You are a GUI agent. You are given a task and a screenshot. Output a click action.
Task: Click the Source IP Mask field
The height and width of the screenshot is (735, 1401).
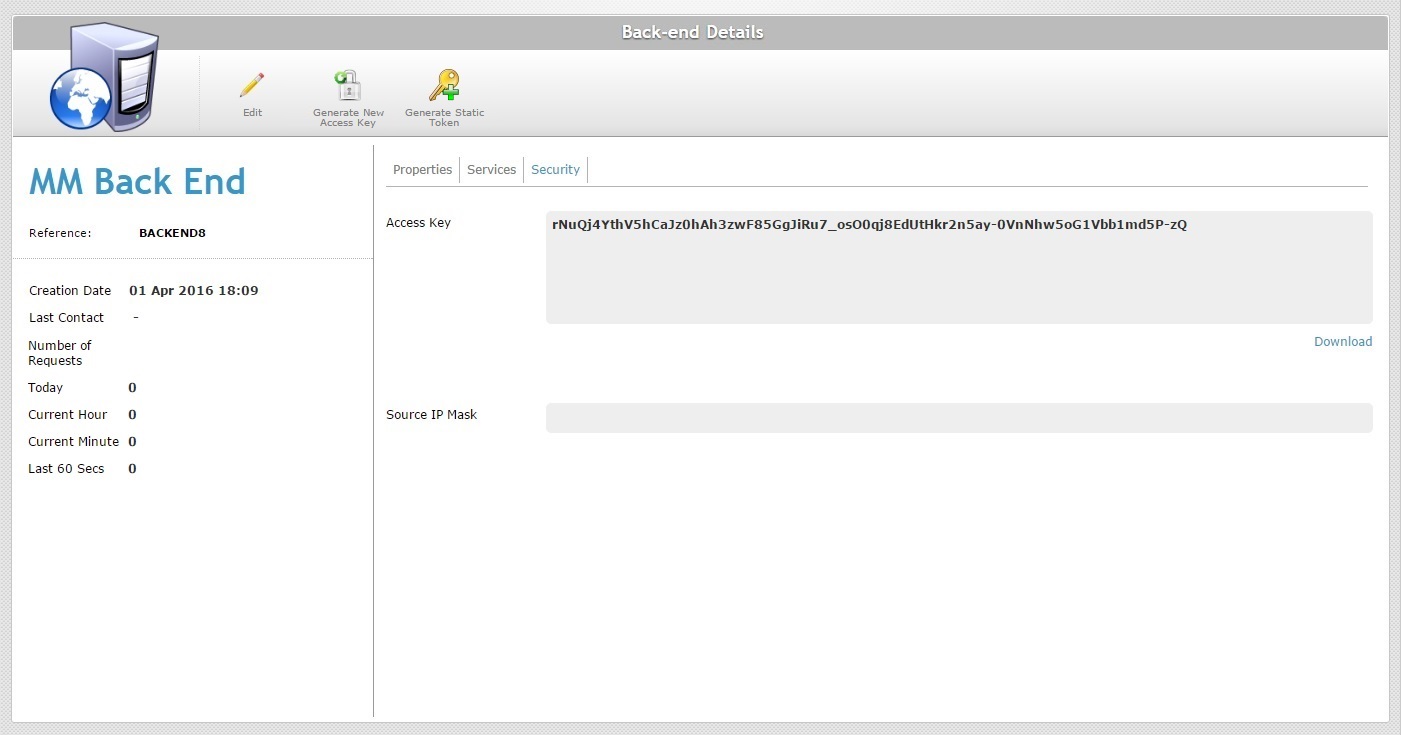(x=959, y=418)
